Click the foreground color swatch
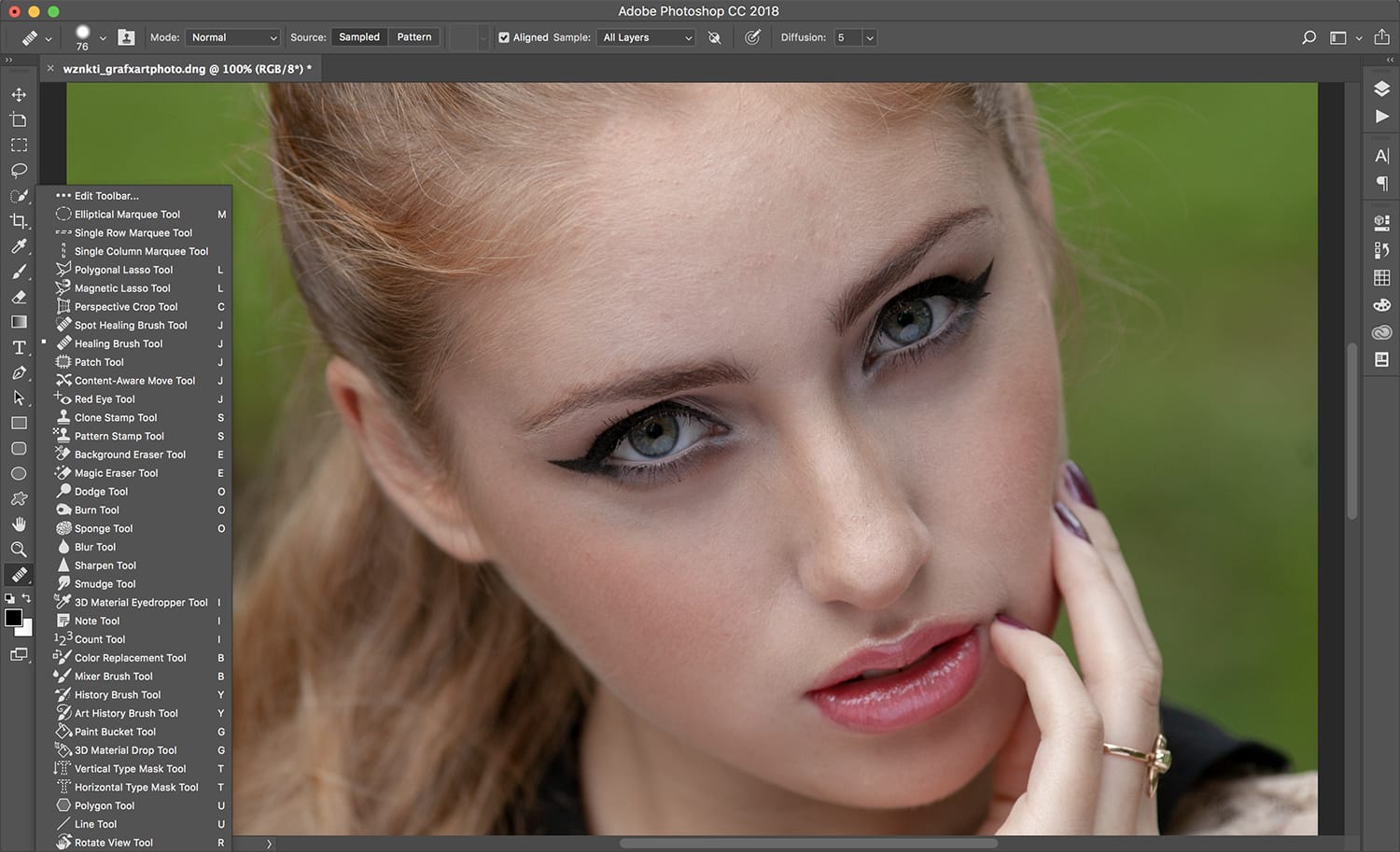 point(13,617)
